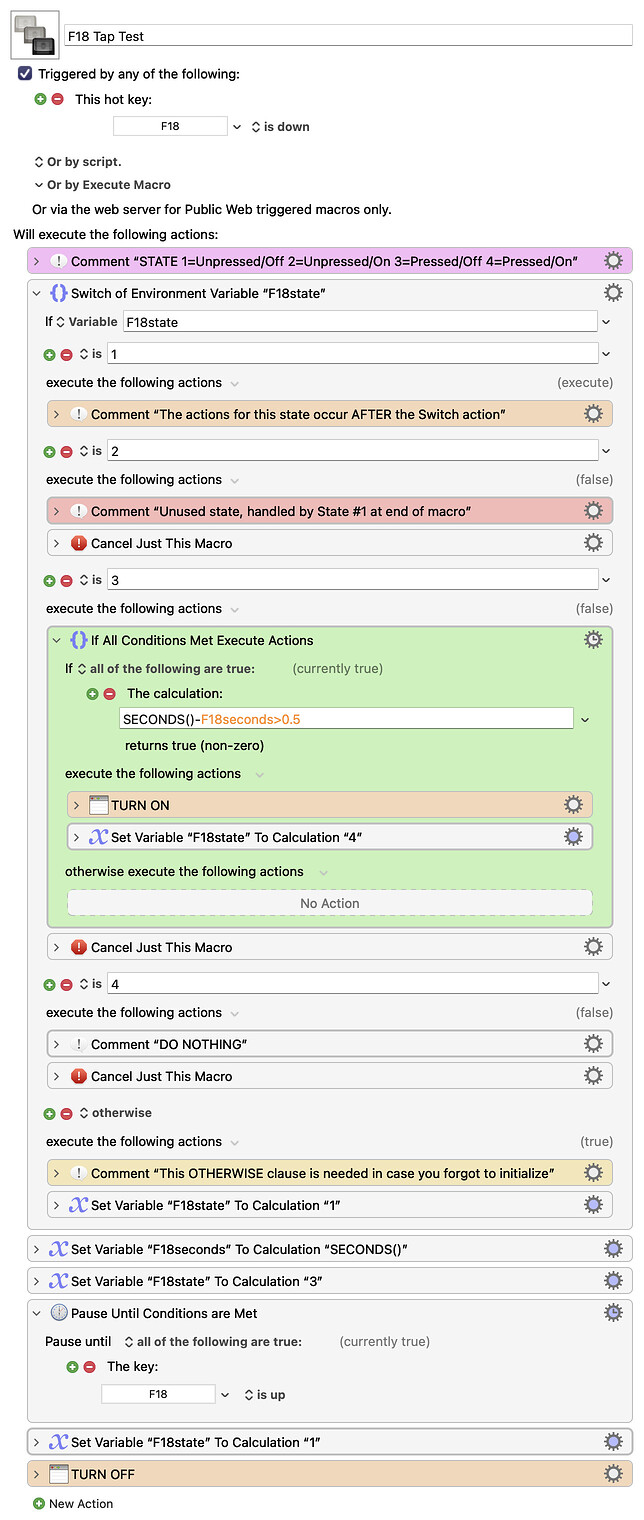Change the 'is down' hot key state selector
This screenshot has width=644, height=1520.
279,127
